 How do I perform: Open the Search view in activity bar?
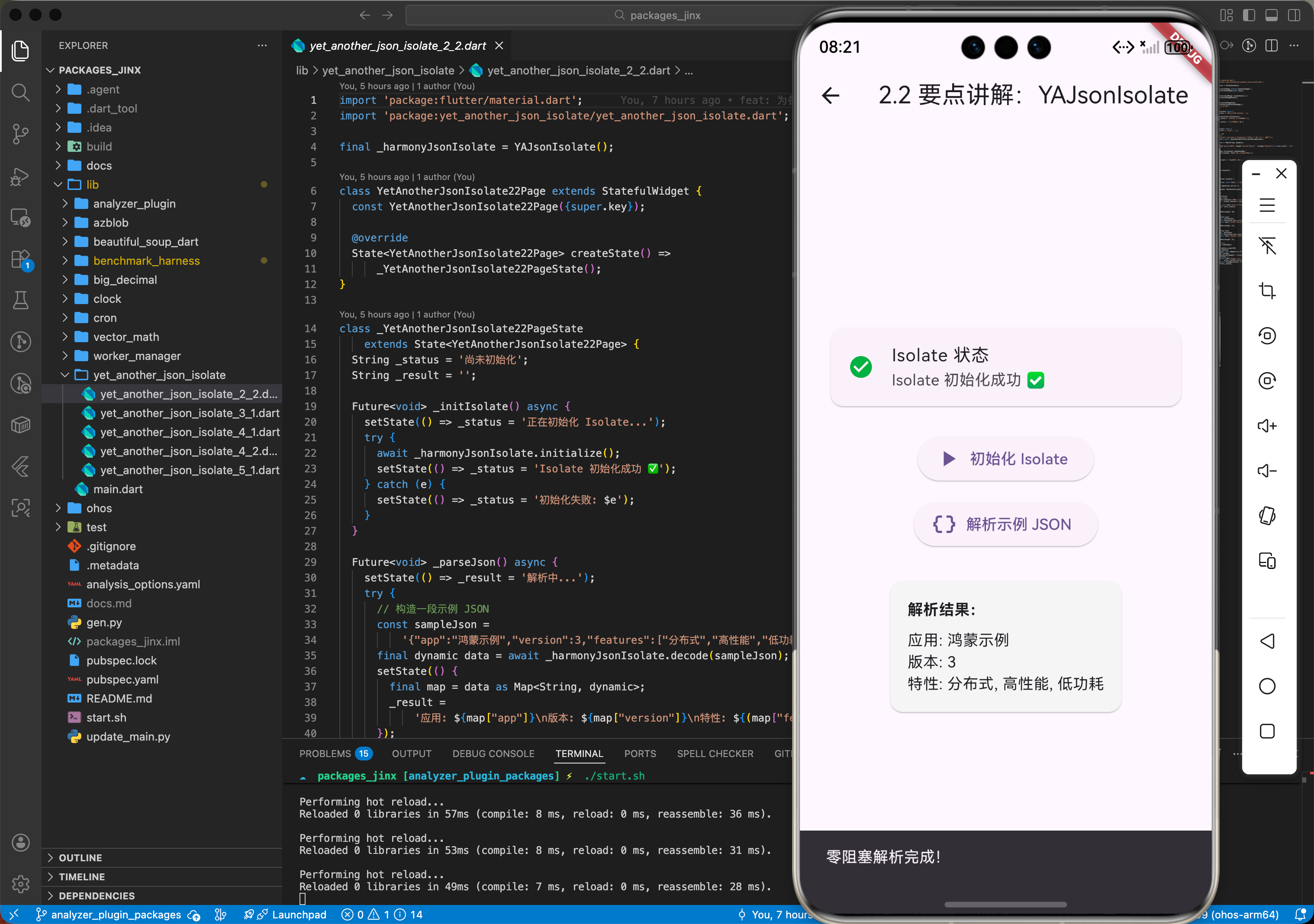coord(21,92)
